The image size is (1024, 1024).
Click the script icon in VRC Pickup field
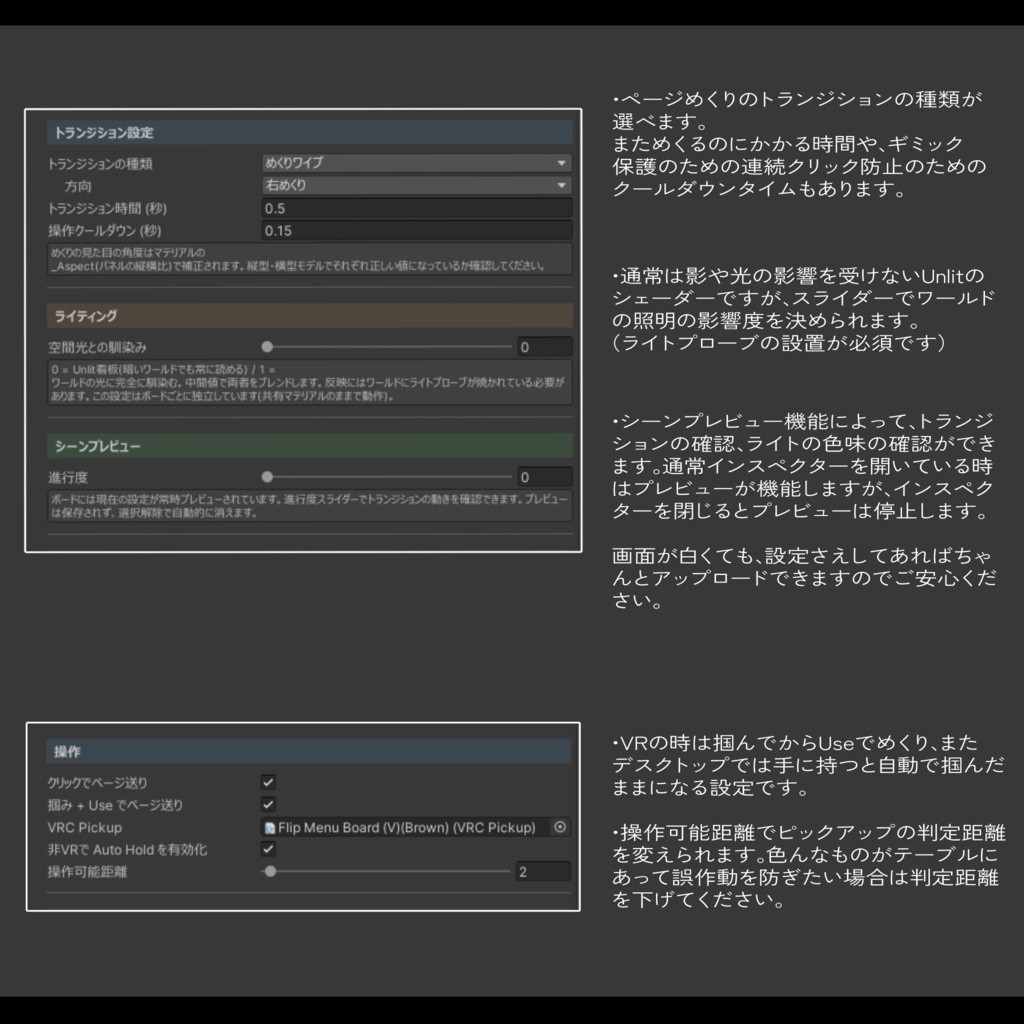click(x=270, y=828)
